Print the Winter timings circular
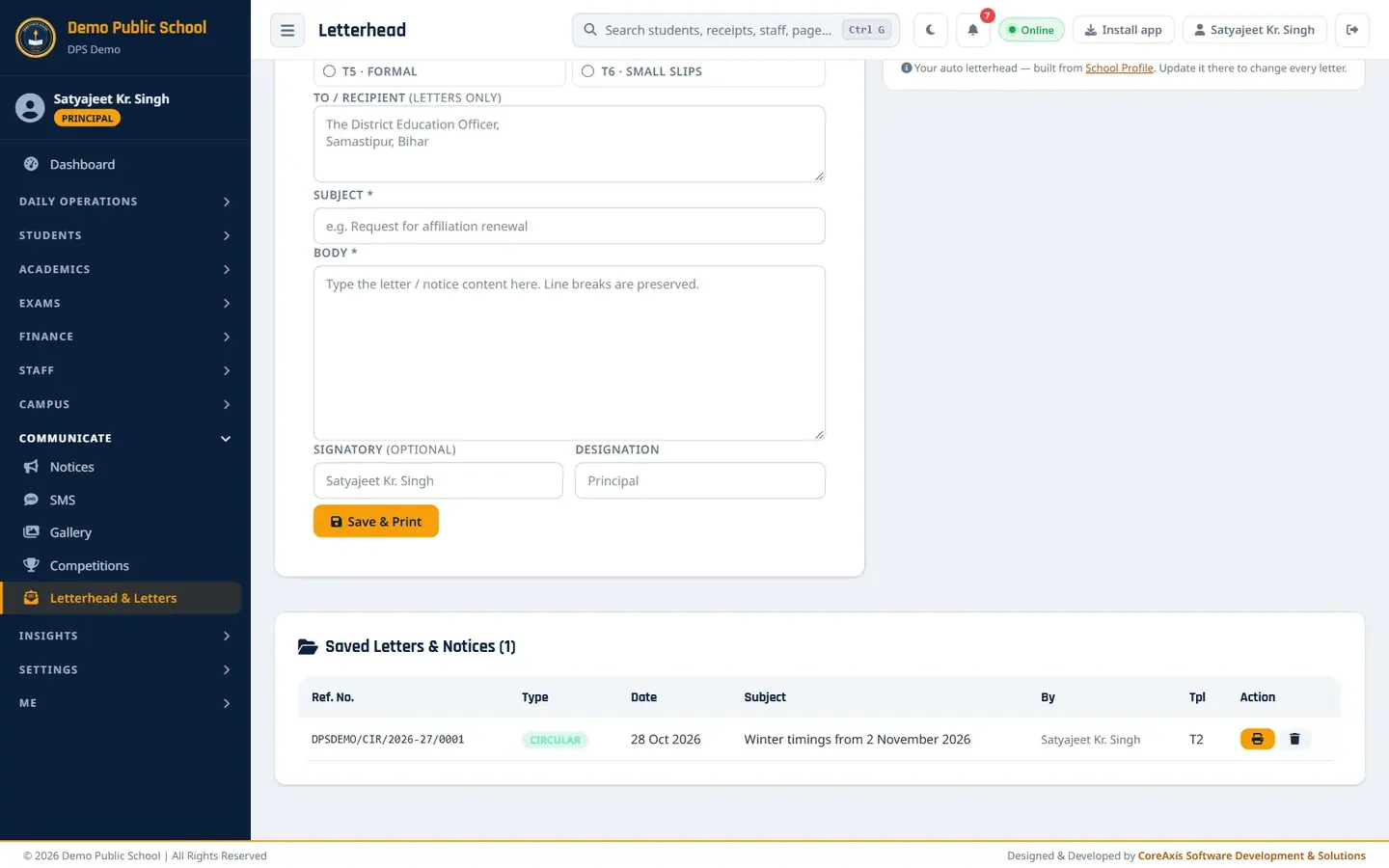Screen dimensions: 1389x868 click(1257, 739)
